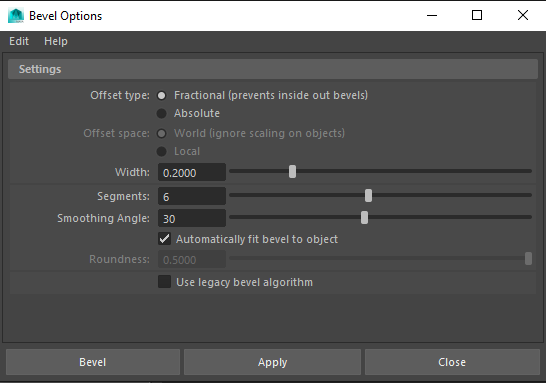Maximize the Bevel Options window
Image resolution: width=546 pixels, height=383 pixels.
(477, 15)
